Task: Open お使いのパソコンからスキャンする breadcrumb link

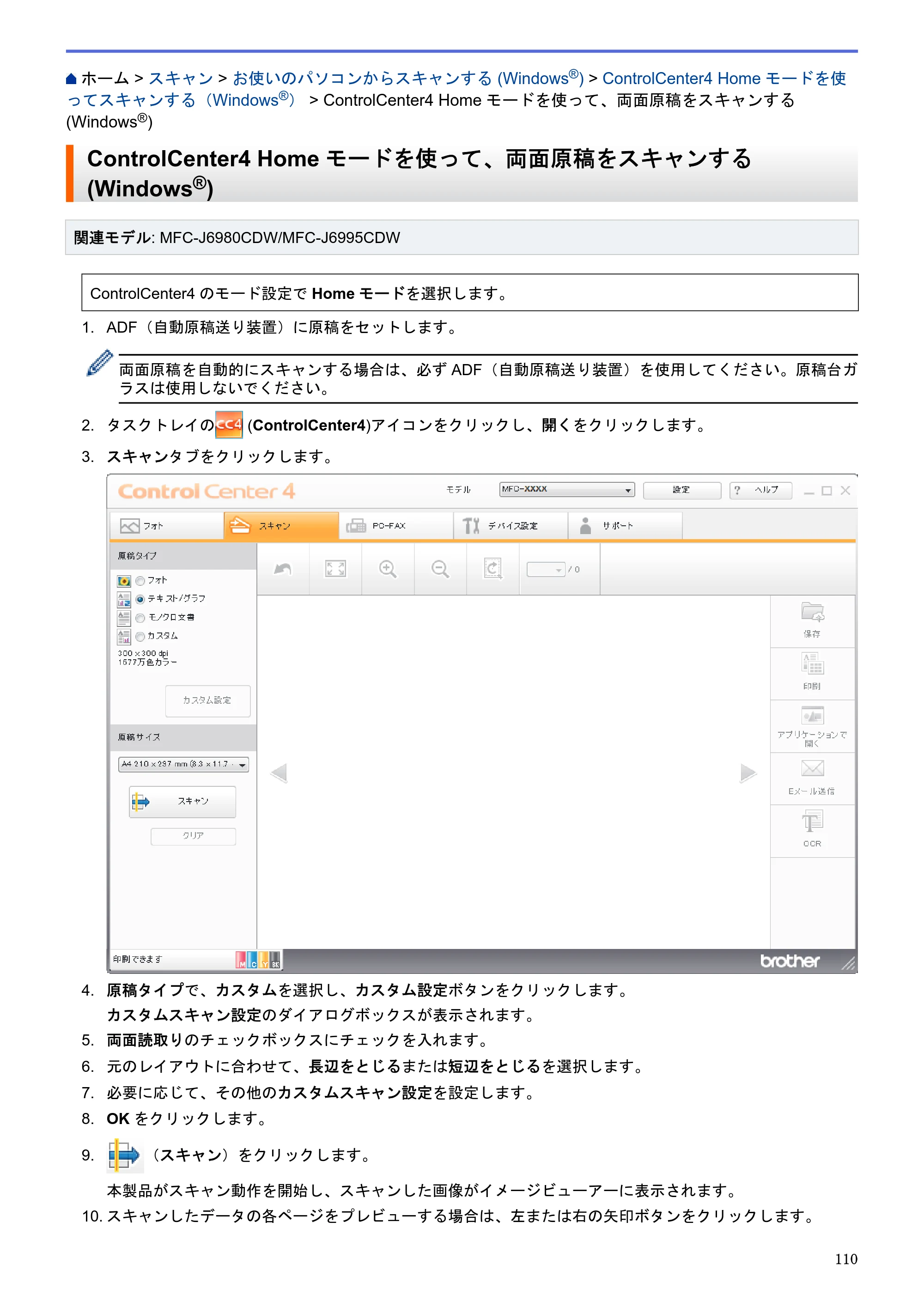Action: coord(408,79)
